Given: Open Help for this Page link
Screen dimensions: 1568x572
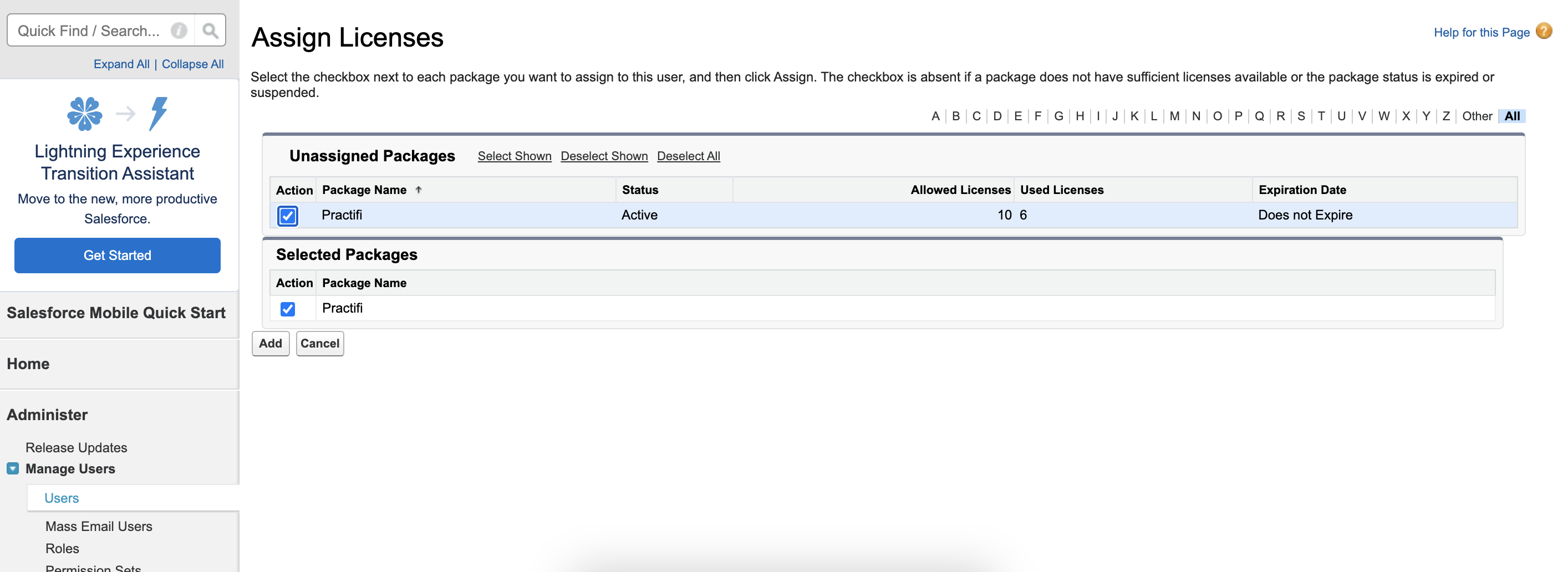Looking at the screenshot, I should [x=1481, y=32].
